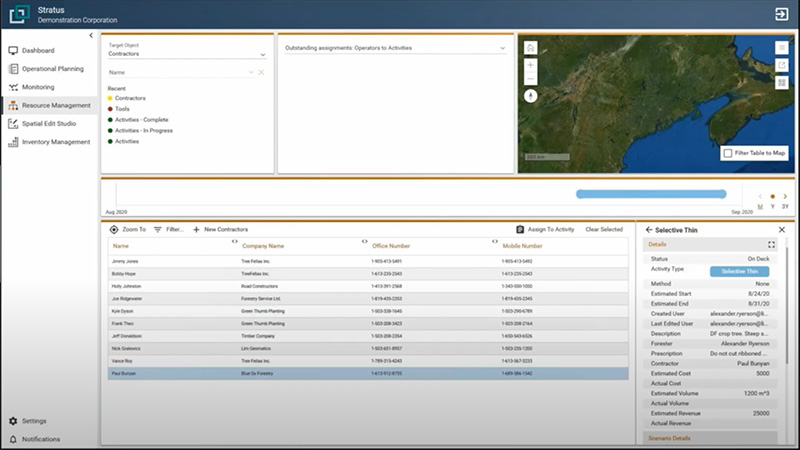Click the sign-out icon in header
The height and width of the screenshot is (450, 800).
tap(781, 14)
